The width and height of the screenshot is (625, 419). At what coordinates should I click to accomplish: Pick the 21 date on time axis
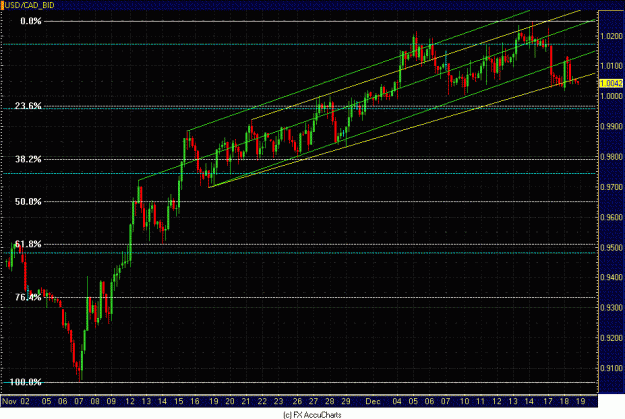point(246,401)
